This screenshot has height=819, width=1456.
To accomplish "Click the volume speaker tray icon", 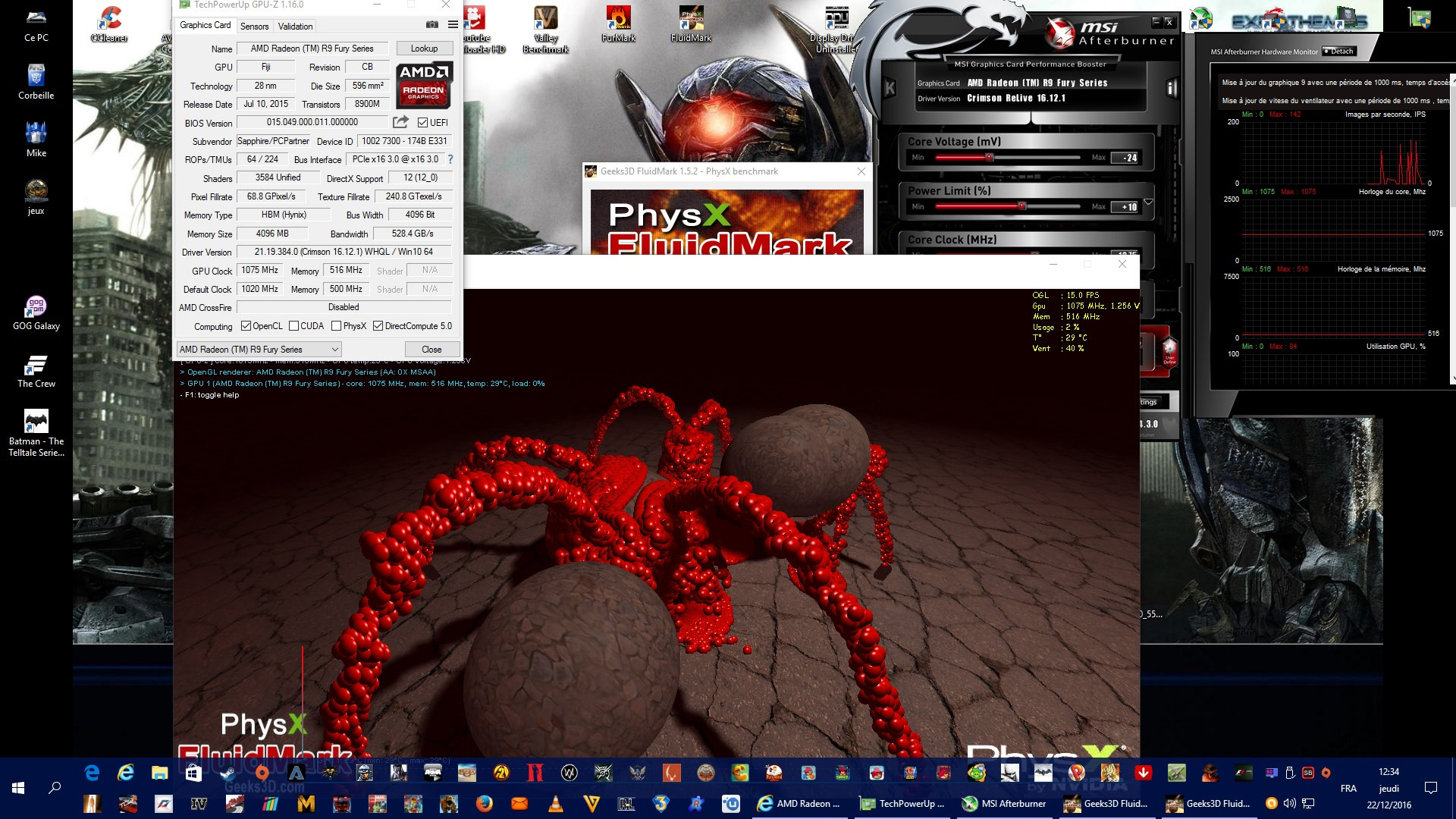I will pyautogui.click(x=1289, y=803).
